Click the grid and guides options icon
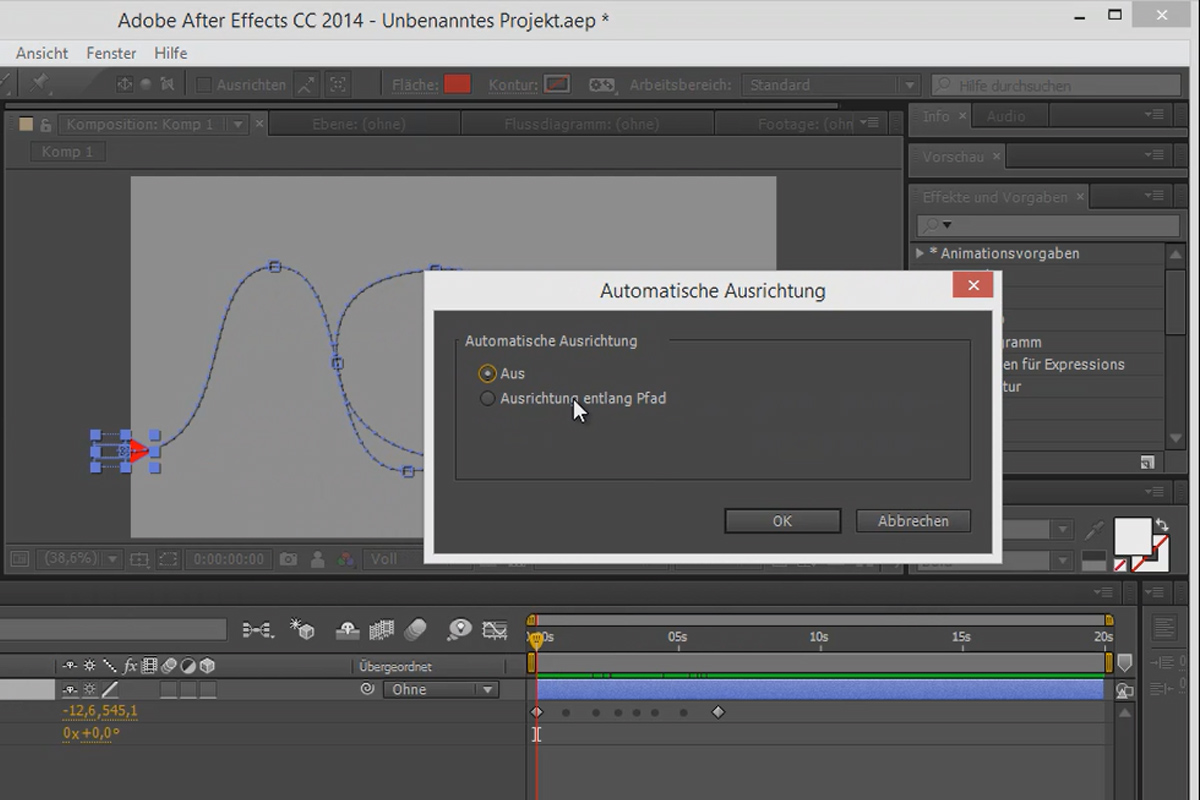The height and width of the screenshot is (800, 1200). [x=139, y=560]
